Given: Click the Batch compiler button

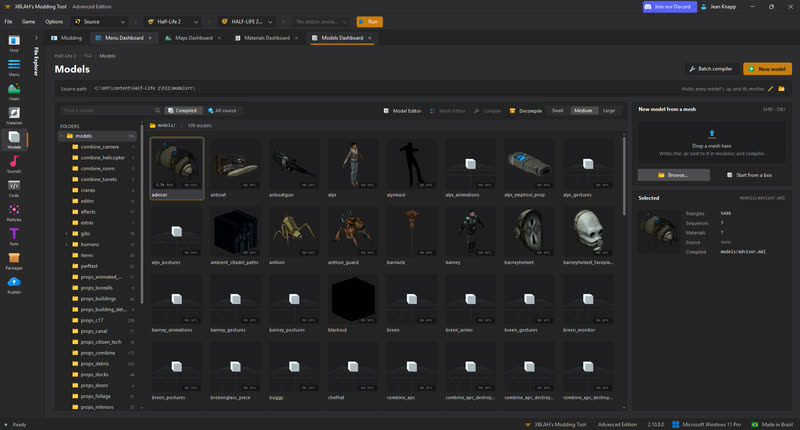Looking at the screenshot, I should point(711,69).
